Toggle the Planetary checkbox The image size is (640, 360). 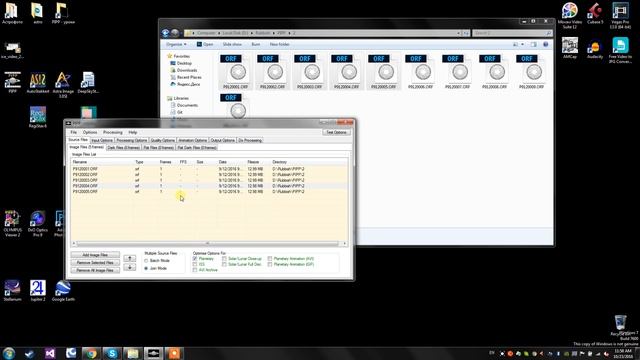pos(195,259)
